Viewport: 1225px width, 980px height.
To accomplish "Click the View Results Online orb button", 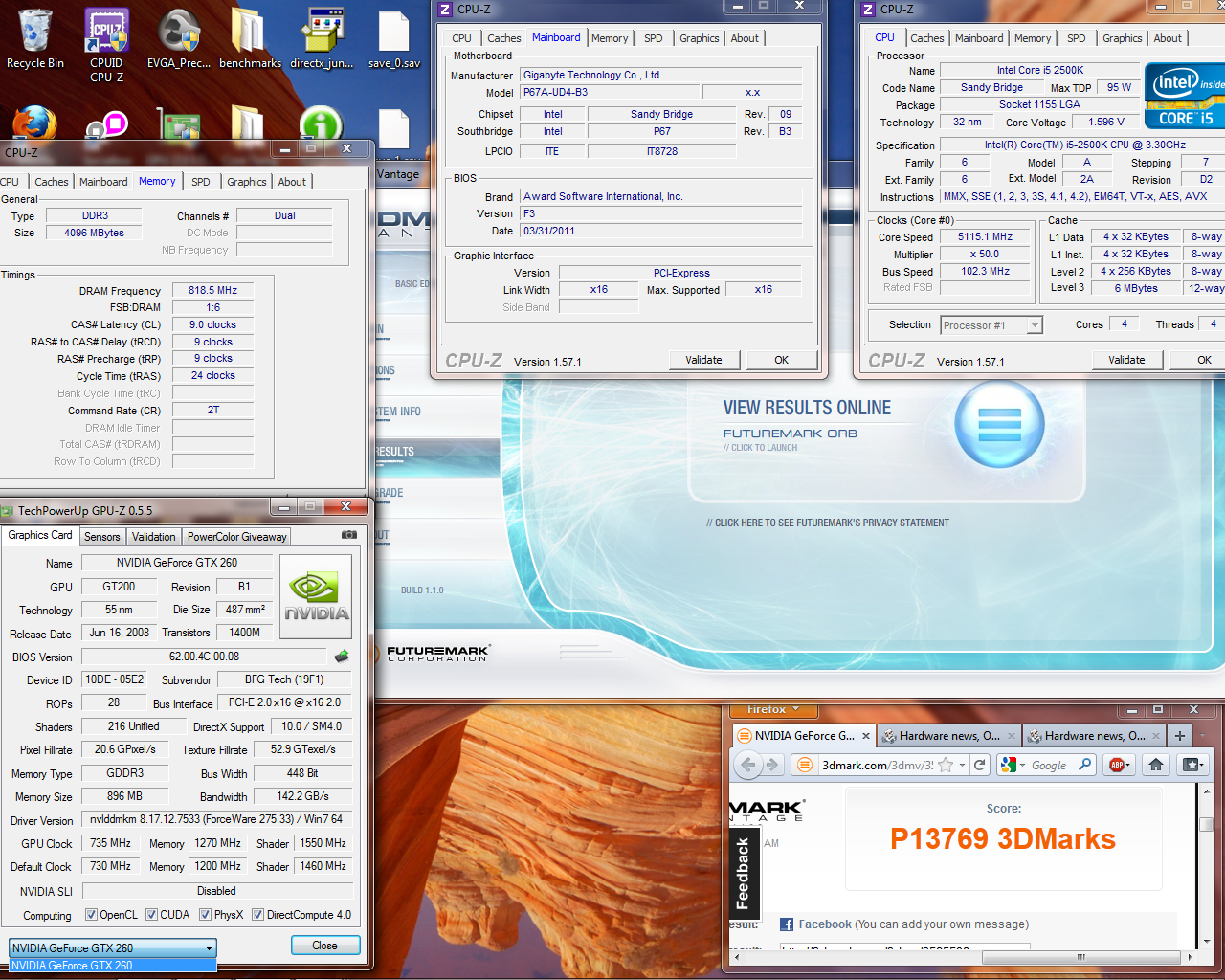I will tap(1000, 424).
